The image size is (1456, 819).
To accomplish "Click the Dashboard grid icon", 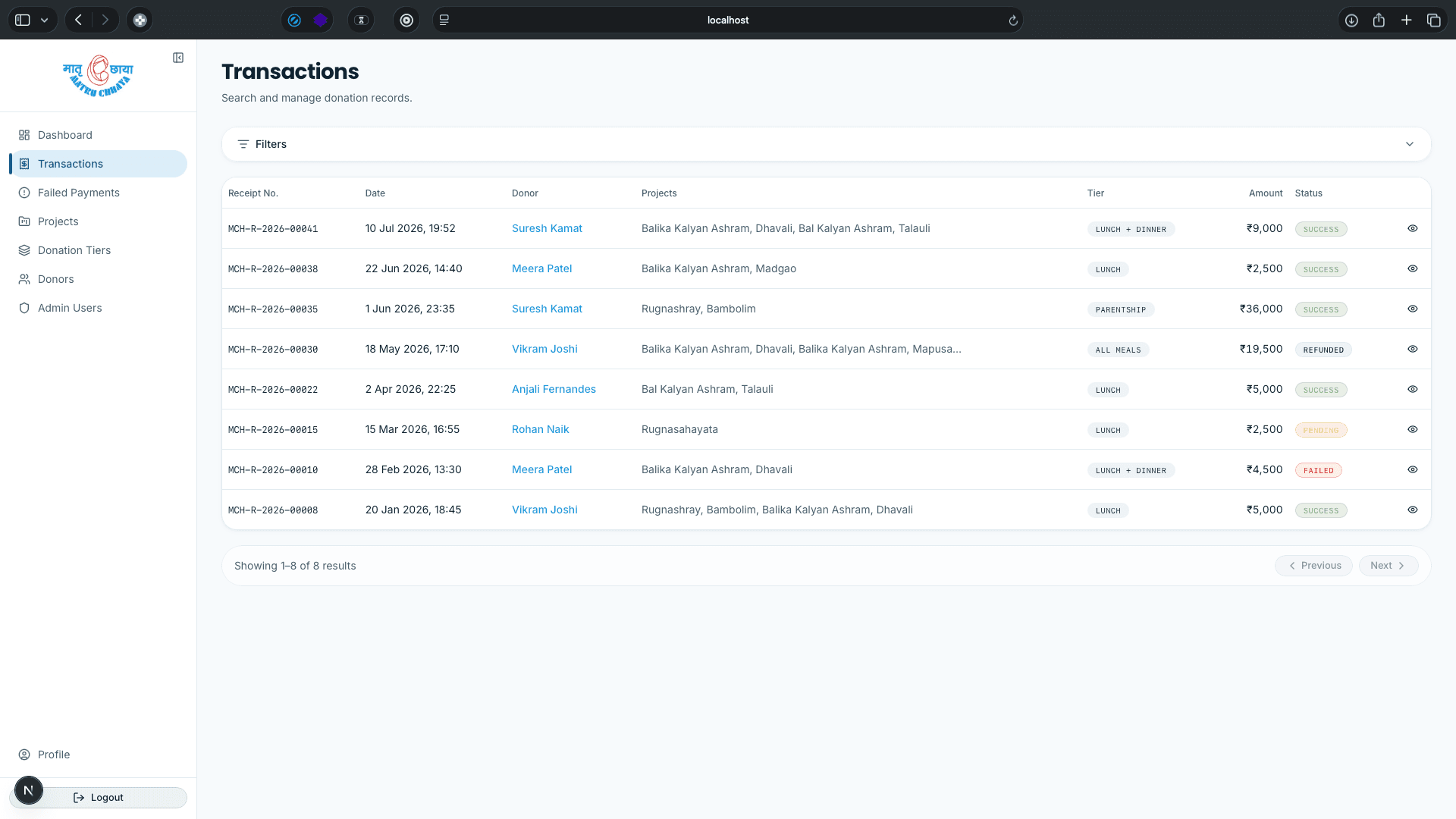I will pyautogui.click(x=24, y=135).
